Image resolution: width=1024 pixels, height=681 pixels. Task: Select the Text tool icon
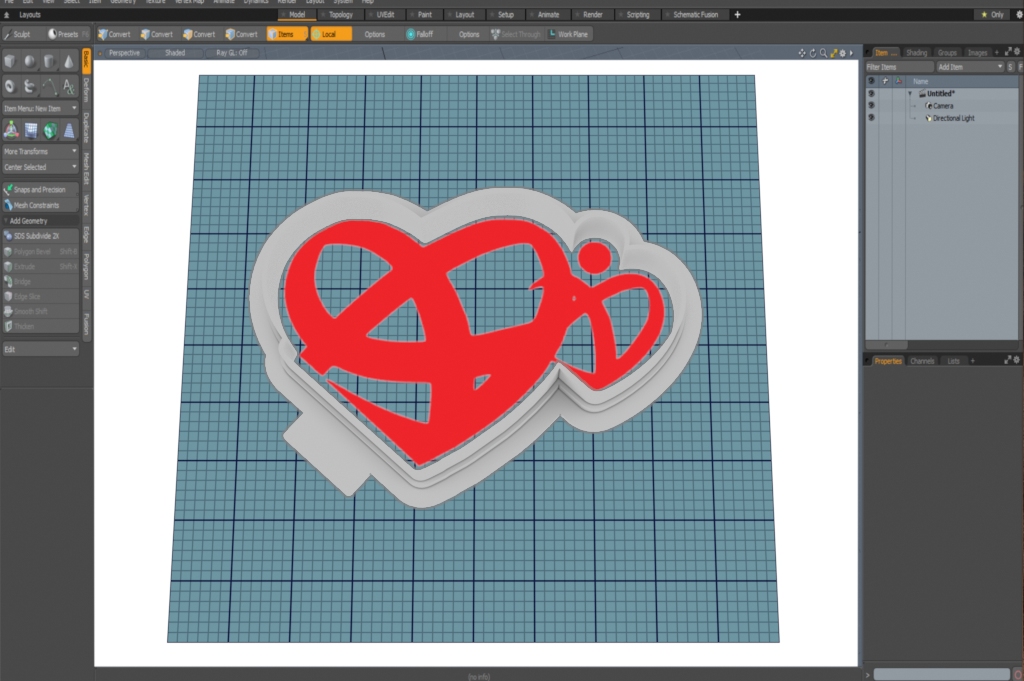[x=69, y=86]
